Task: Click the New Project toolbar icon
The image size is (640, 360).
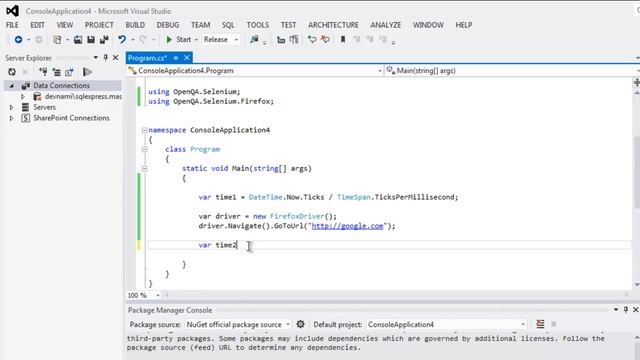Action: (57, 40)
